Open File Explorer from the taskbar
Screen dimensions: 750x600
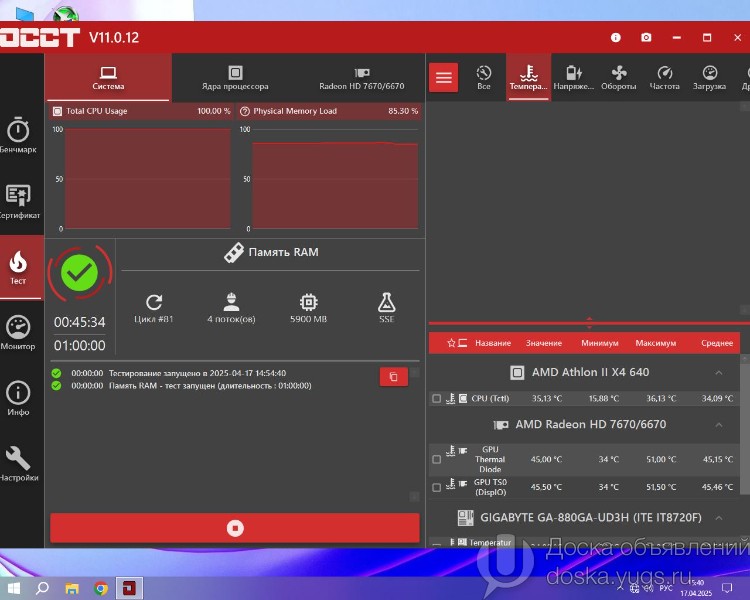point(72,588)
